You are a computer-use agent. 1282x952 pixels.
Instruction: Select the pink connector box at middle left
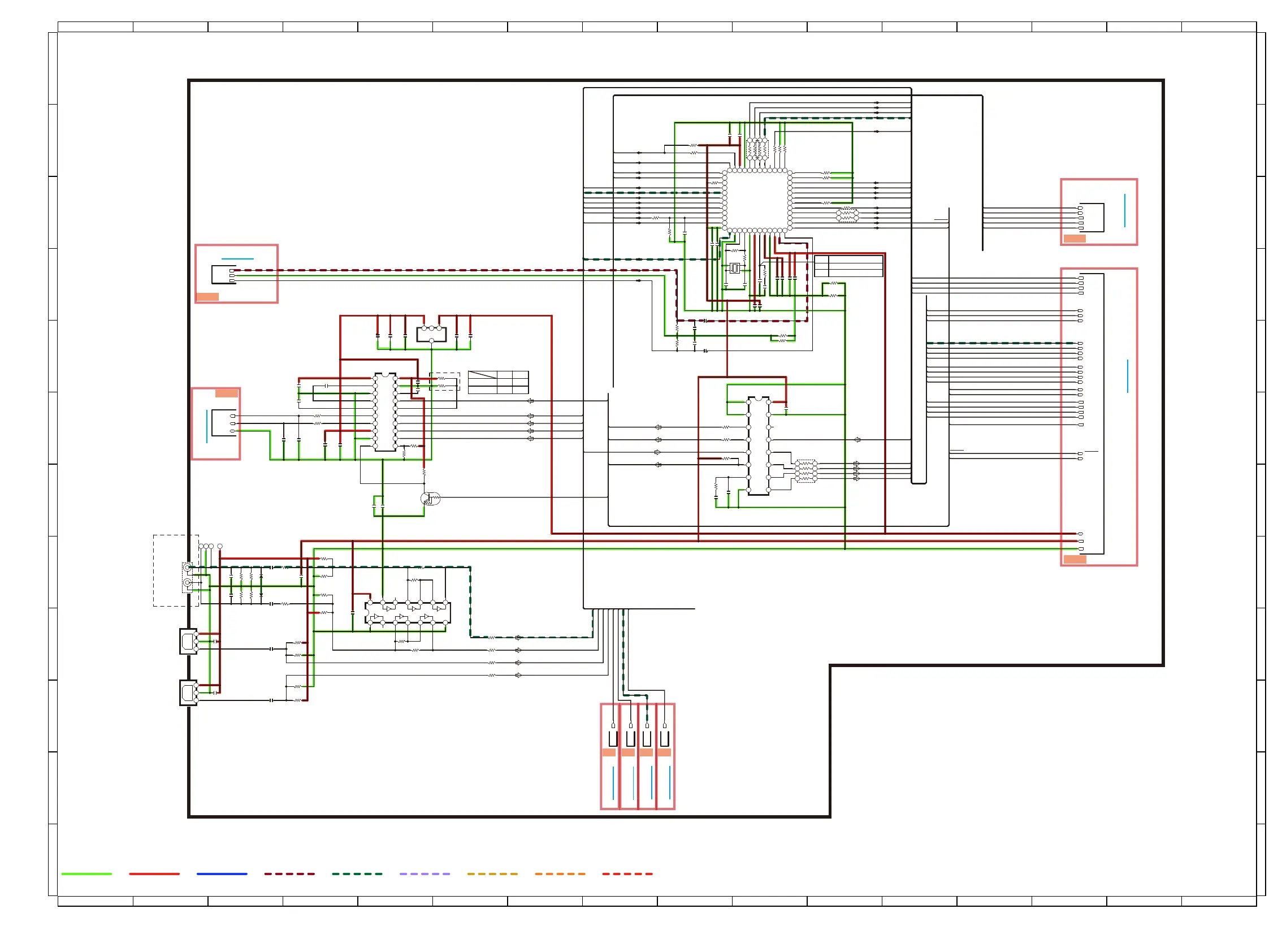tap(215, 424)
